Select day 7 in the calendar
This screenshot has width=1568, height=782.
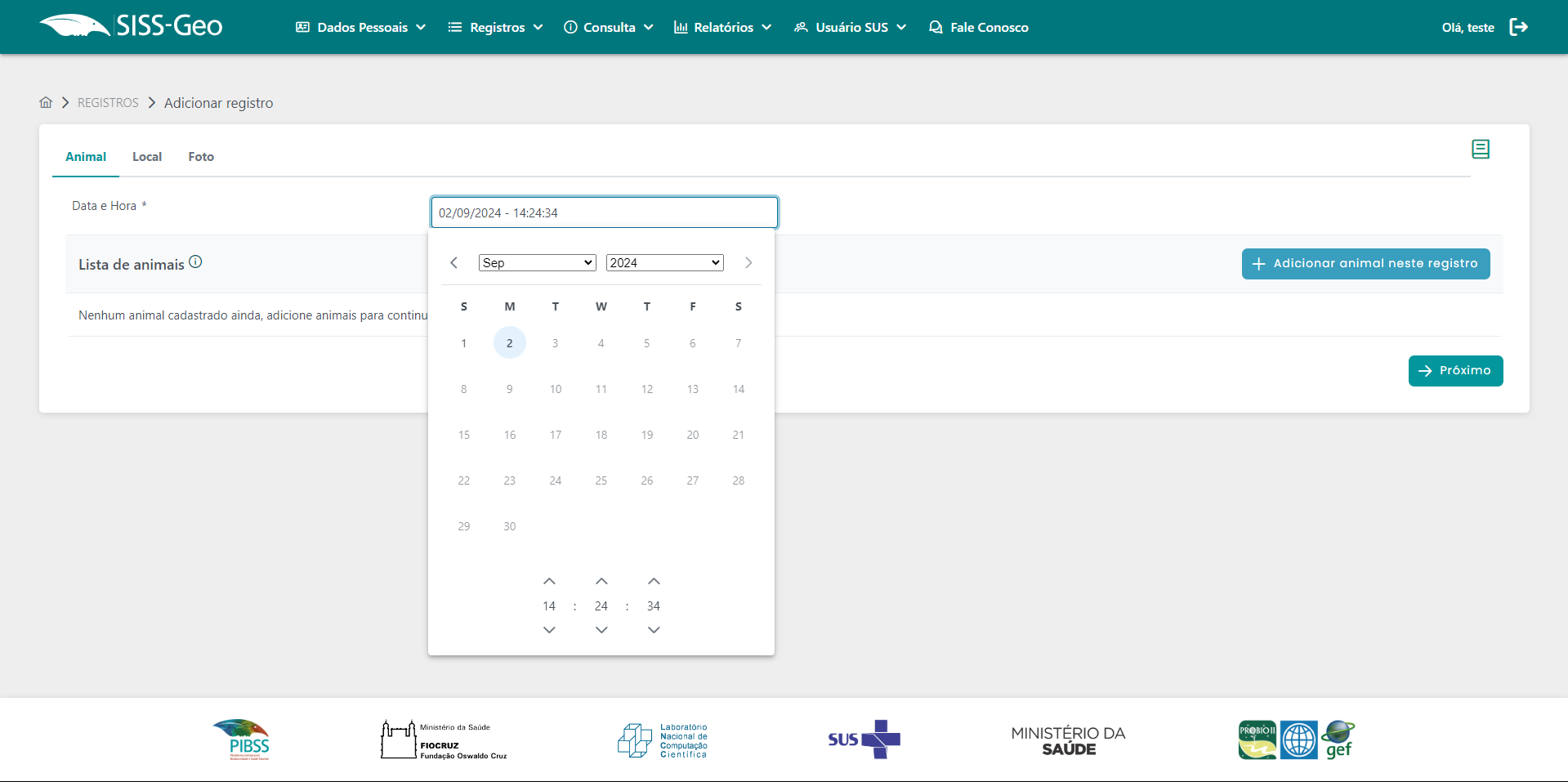[739, 343]
